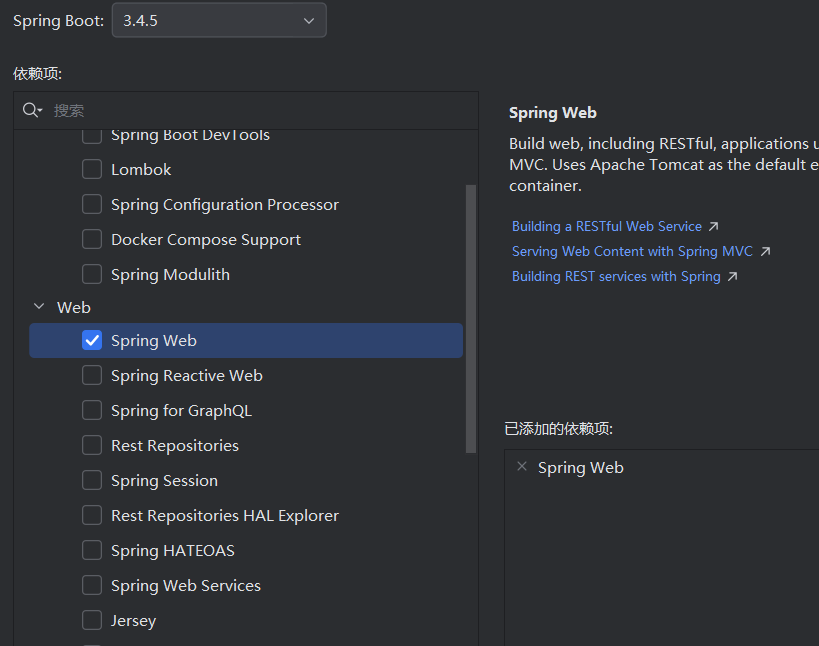Screen dimensions: 819x646
Task: Click the dependency list scrollbar
Action: click(x=471, y=319)
